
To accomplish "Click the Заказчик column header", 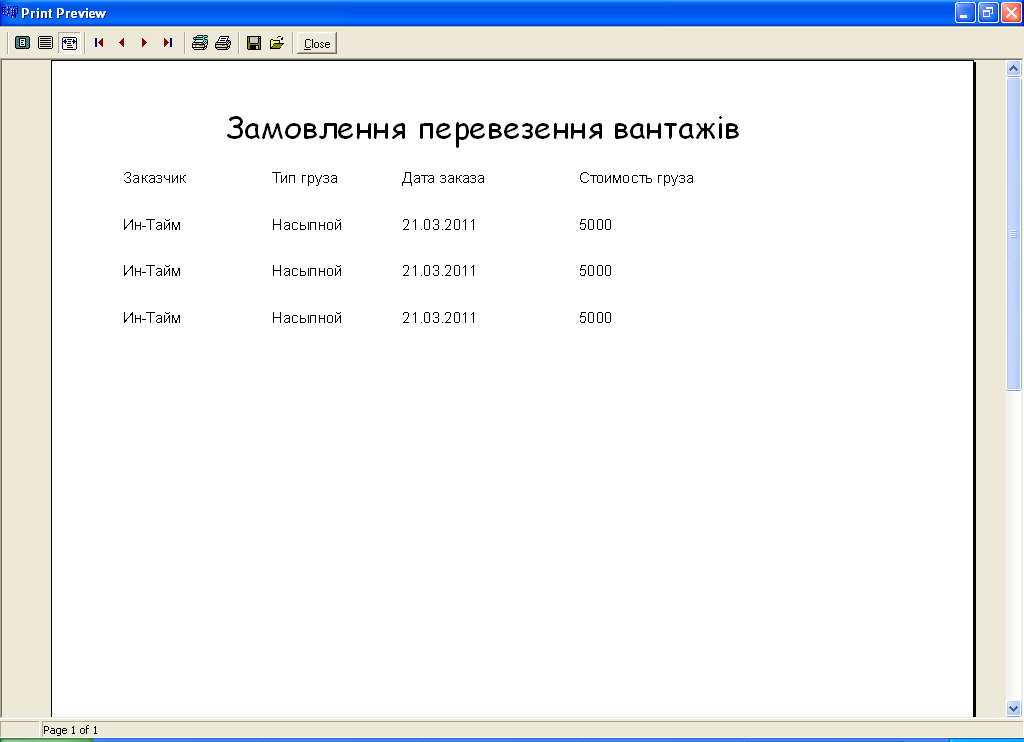I will coord(155,178).
